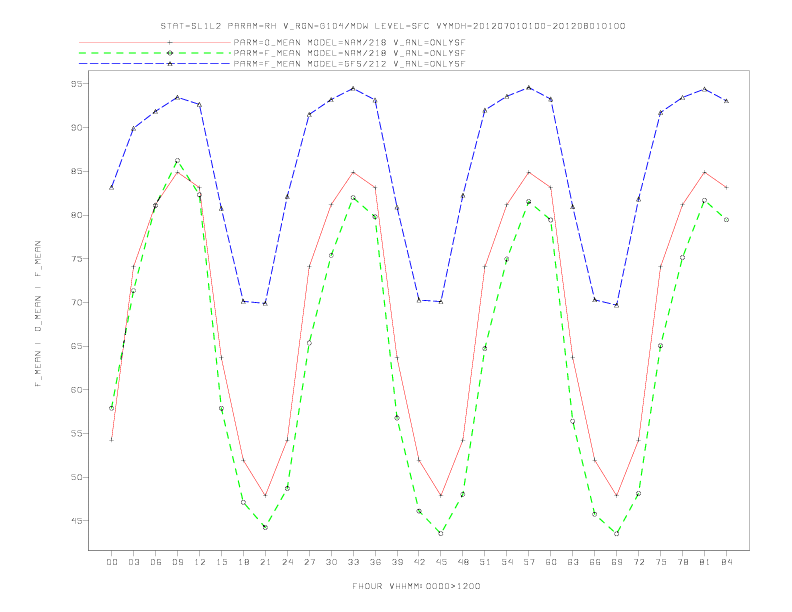The image size is (792, 612).
Task: Click y-axis tick label 90
Action: pyautogui.click(x=77, y=128)
